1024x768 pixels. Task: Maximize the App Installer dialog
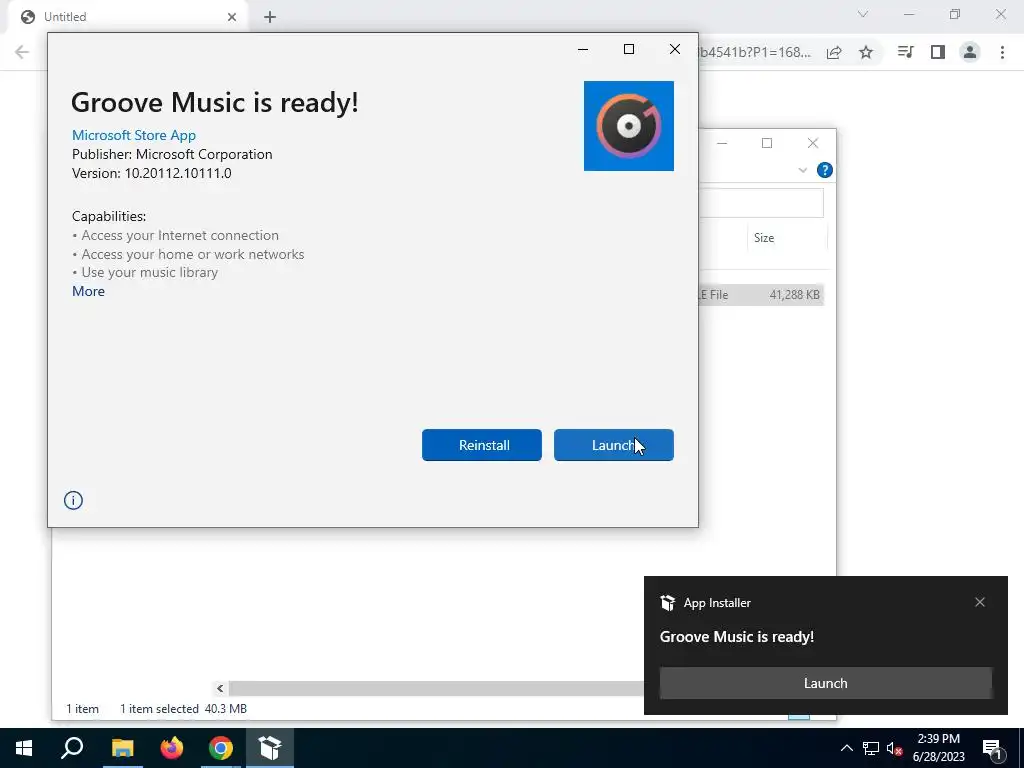(x=629, y=49)
